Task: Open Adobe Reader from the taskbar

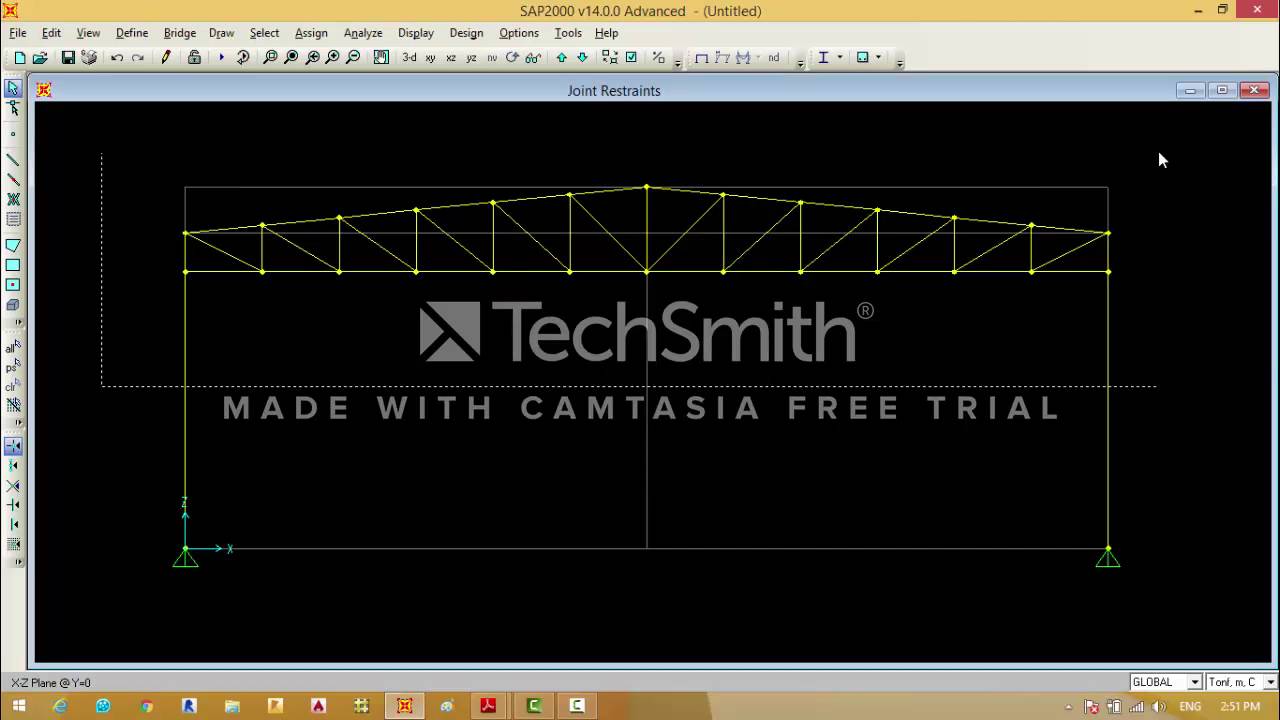Action: (x=488, y=706)
